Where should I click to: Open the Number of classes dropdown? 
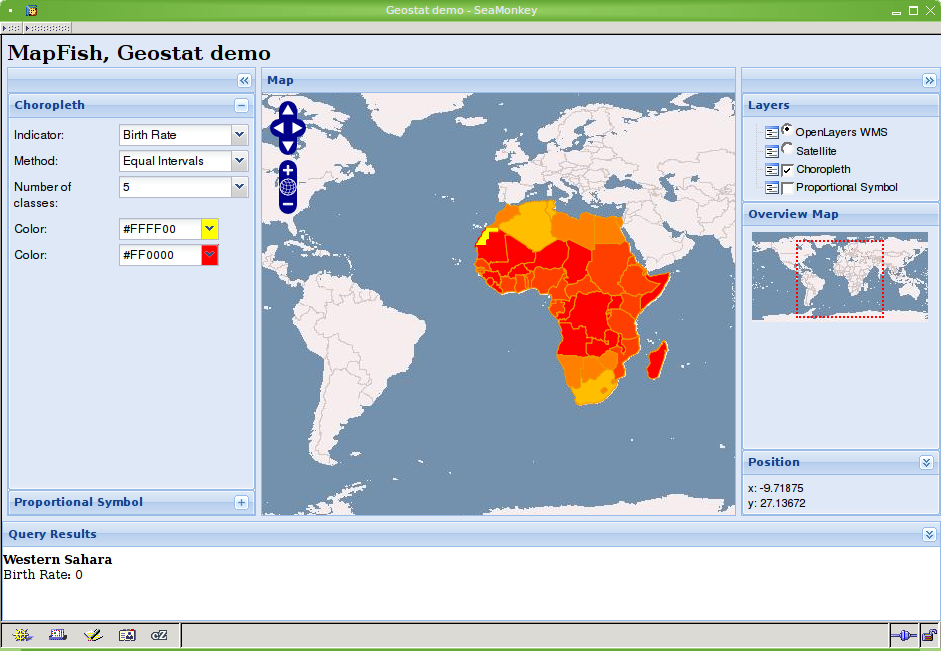click(x=239, y=187)
